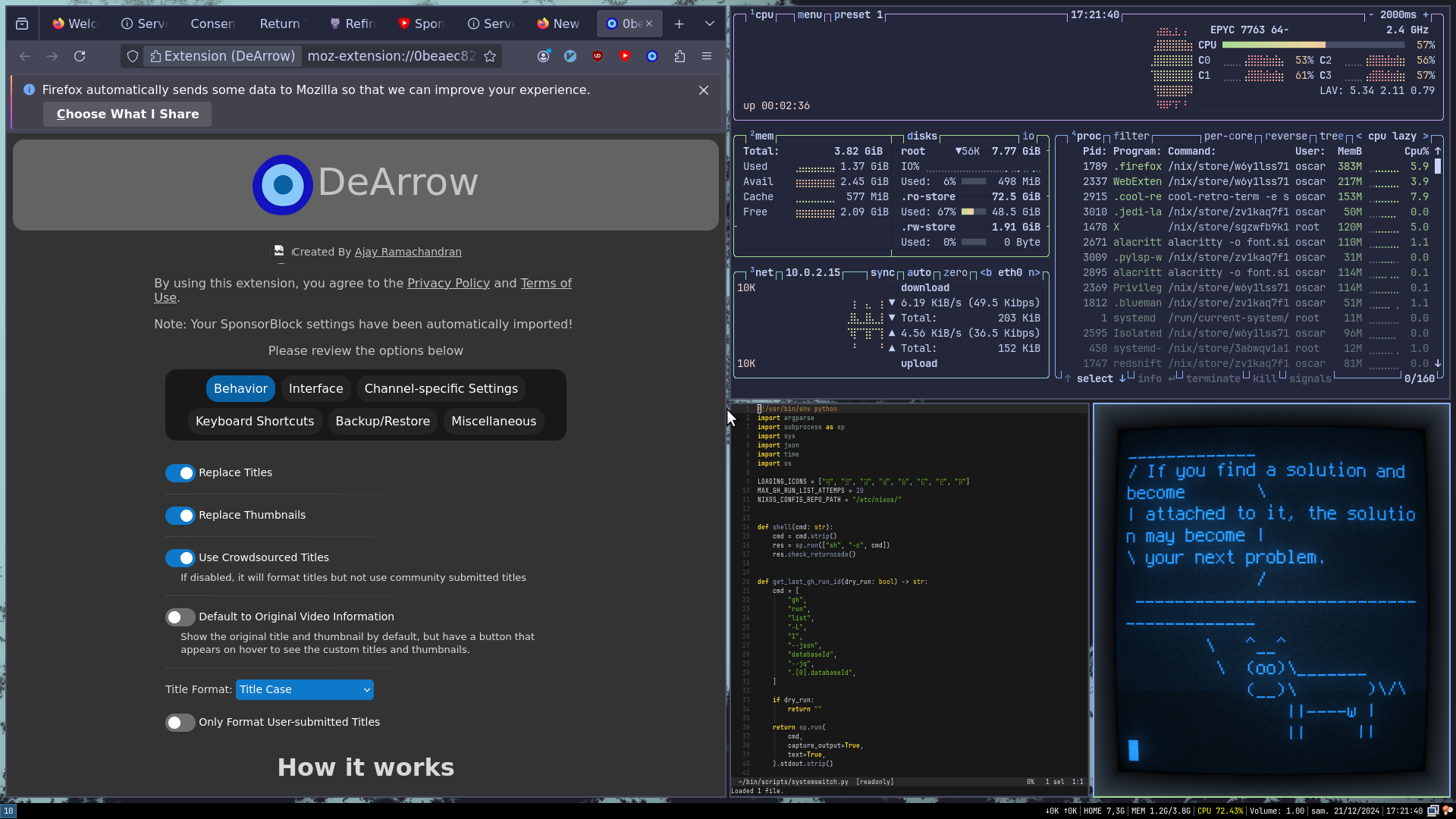Decrease btop update interval with minus
The height and width of the screenshot is (819, 1456).
pos(1371,14)
